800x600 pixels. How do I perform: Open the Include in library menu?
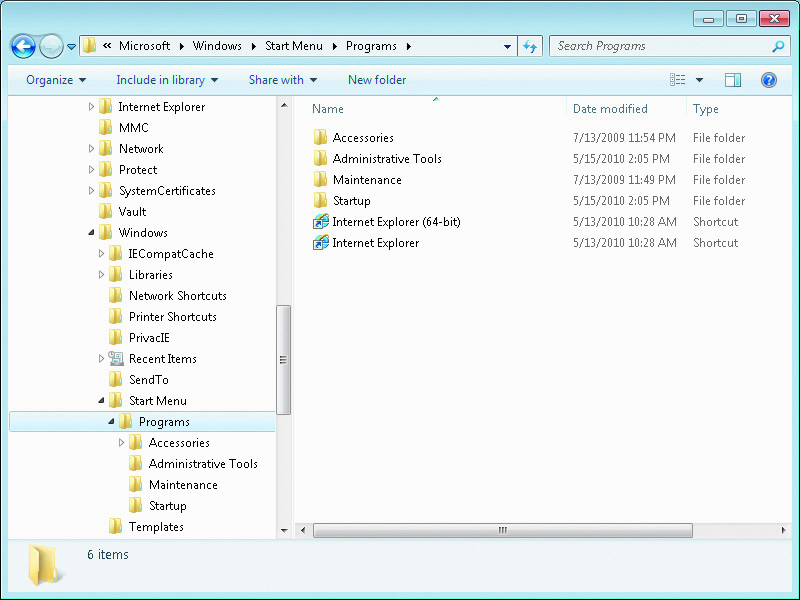tap(167, 80)
